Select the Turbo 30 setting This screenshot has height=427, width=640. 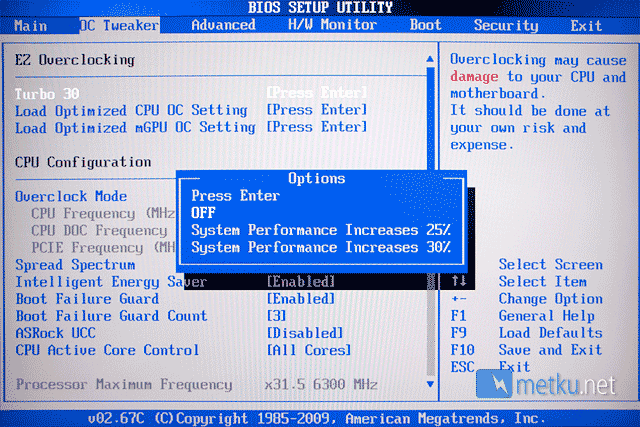[47, 94]
